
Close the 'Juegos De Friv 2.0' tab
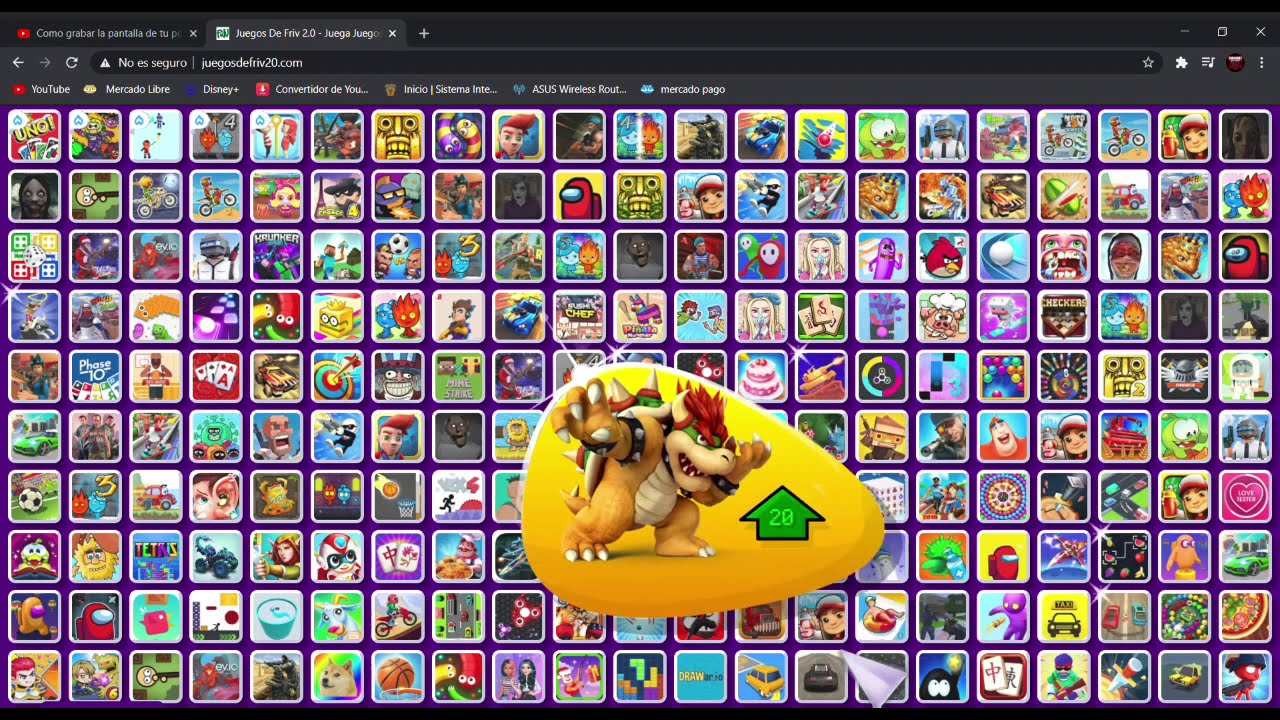coord(392,33)
